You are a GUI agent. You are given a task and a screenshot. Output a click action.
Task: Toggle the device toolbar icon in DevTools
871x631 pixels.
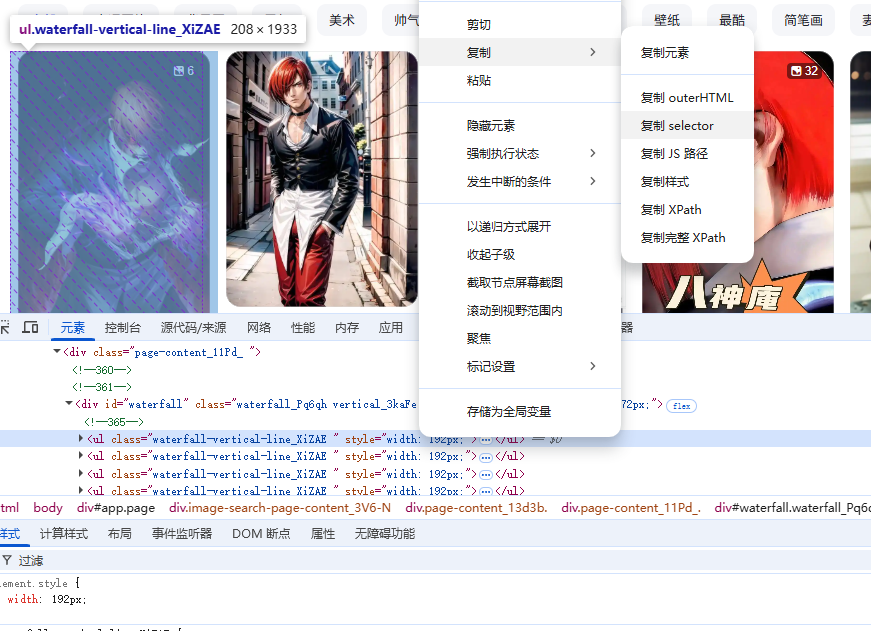pyautogui.click(x=31, y=327)
